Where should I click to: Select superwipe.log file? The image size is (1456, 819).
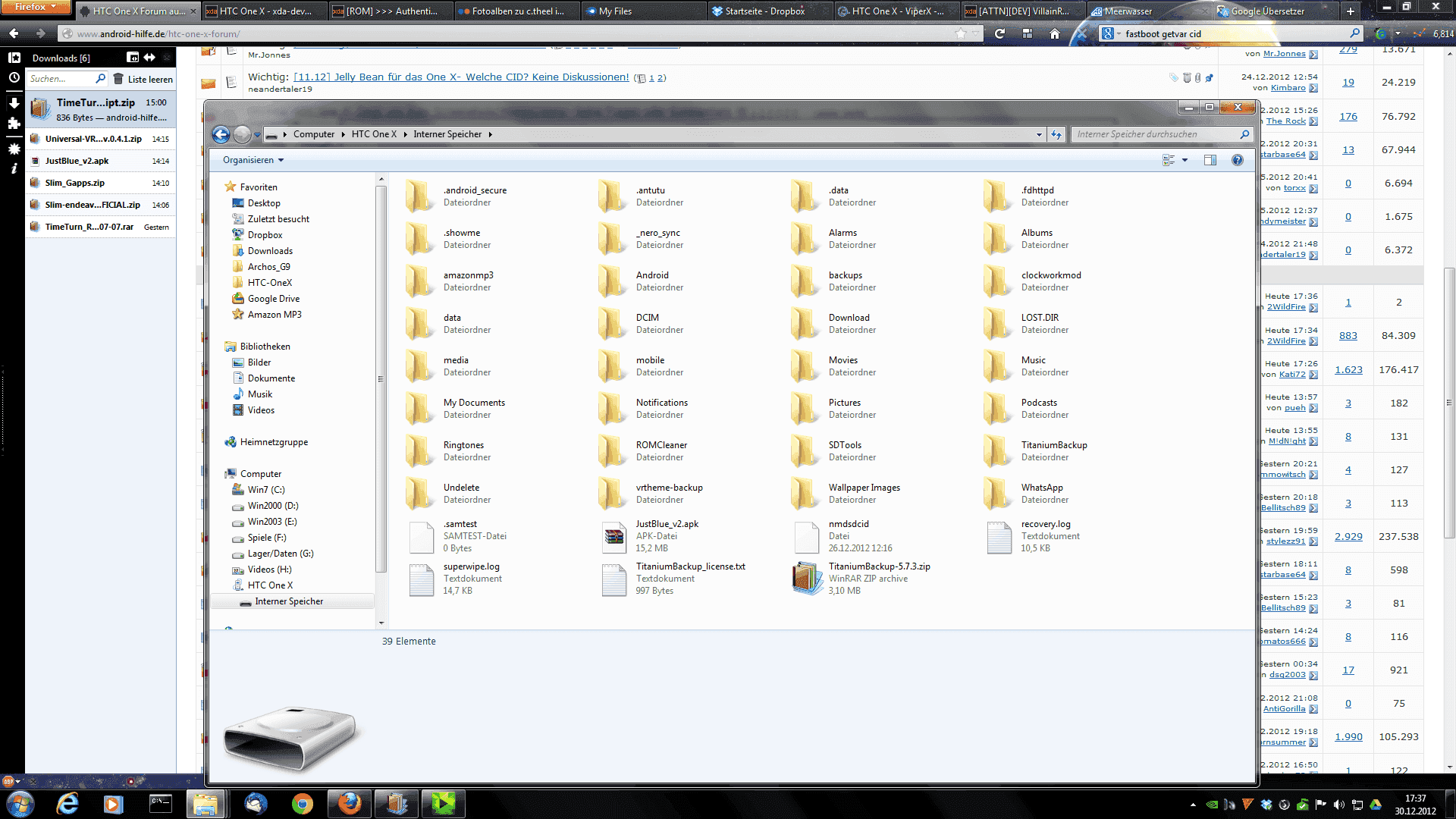(455, 578)
